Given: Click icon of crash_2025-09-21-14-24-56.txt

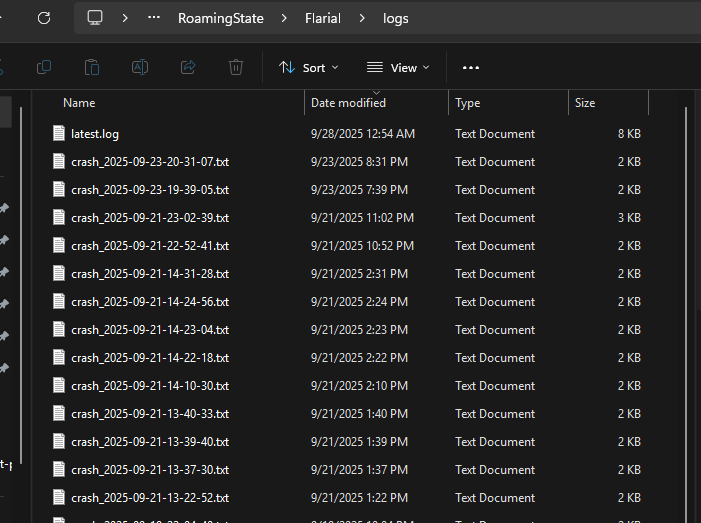Looking at the screenshot, I should coord(59,301).
